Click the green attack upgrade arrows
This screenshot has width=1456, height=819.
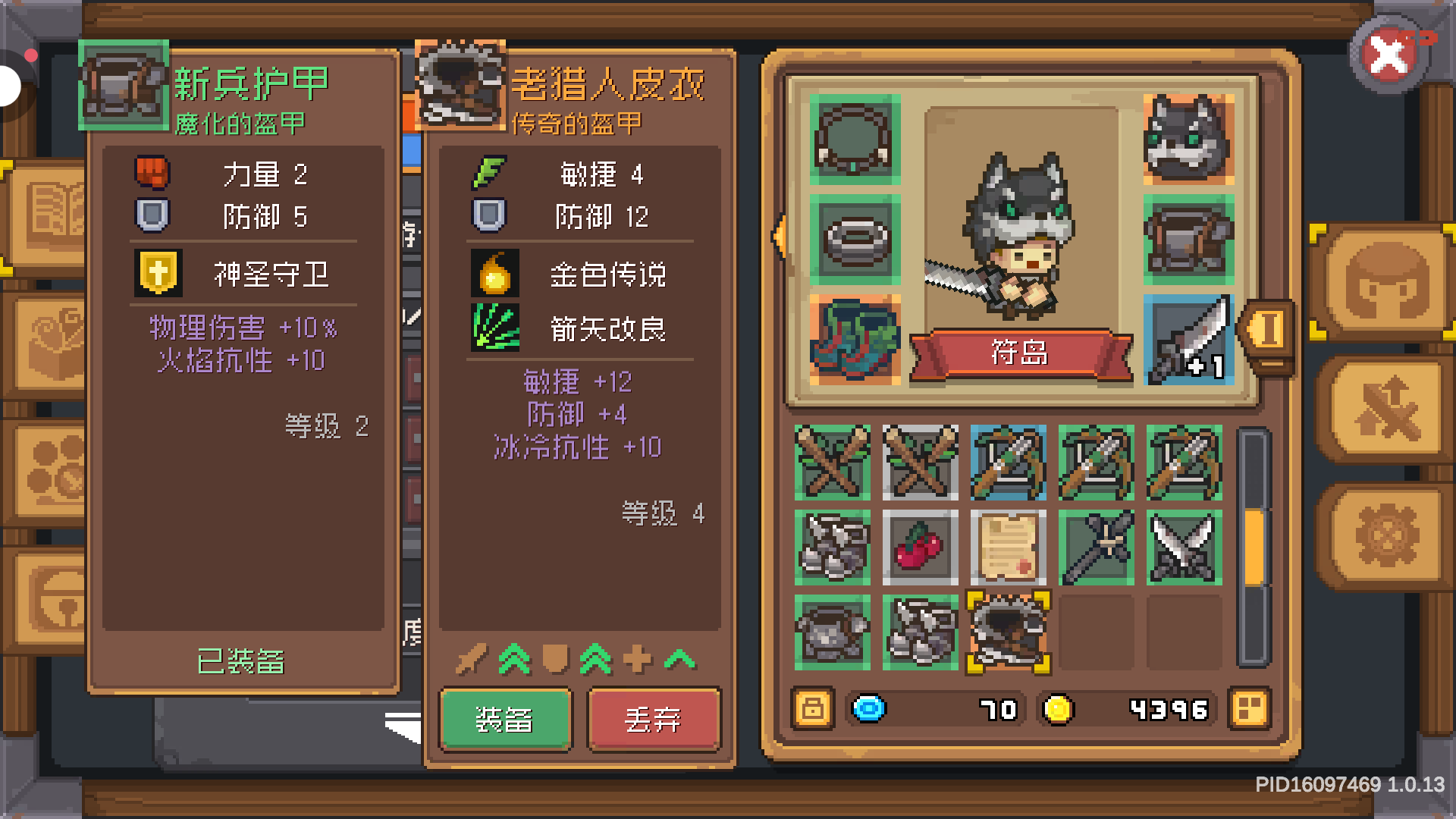pos(515,659)
